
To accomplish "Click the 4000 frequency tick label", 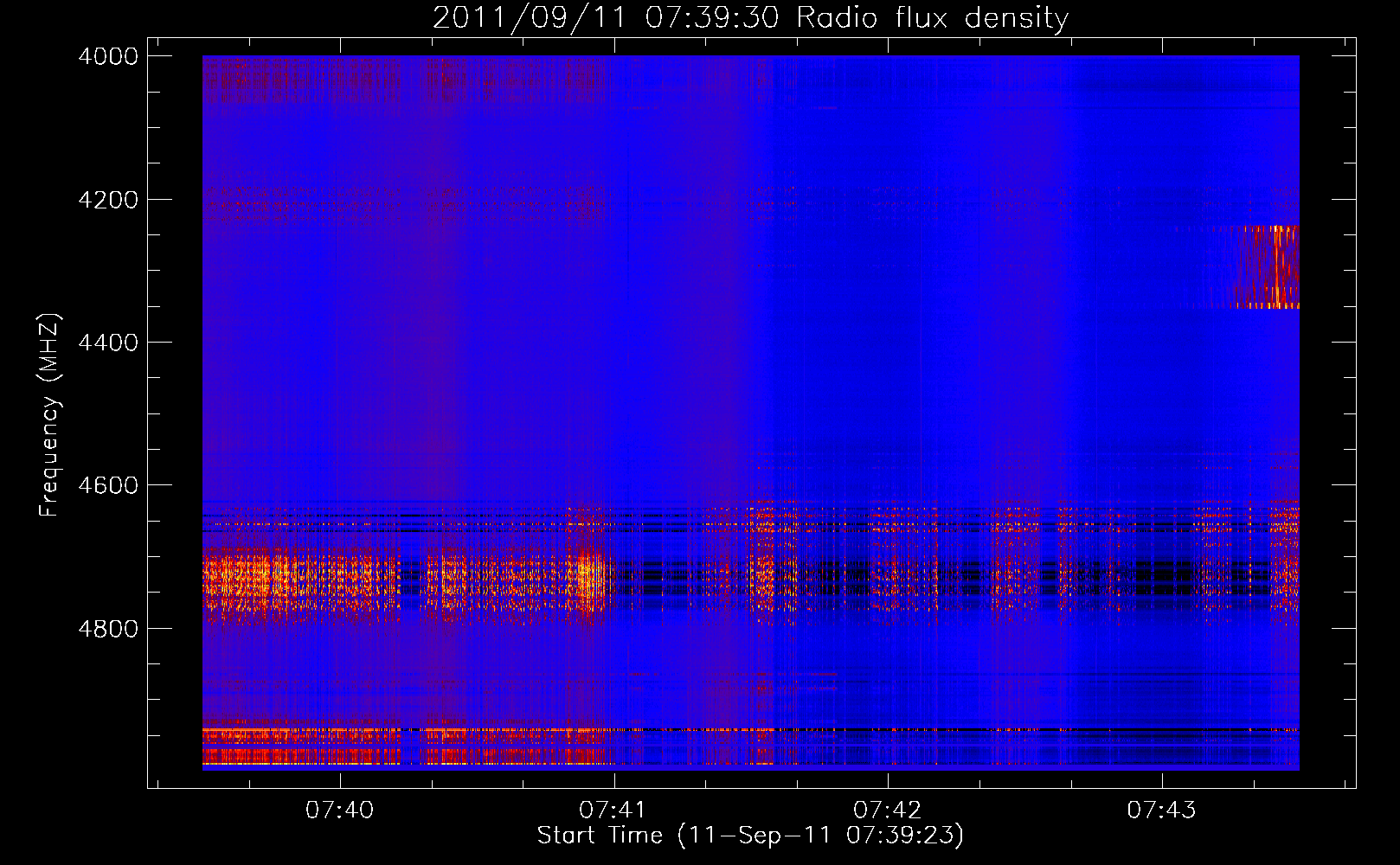I will [108, 56].
